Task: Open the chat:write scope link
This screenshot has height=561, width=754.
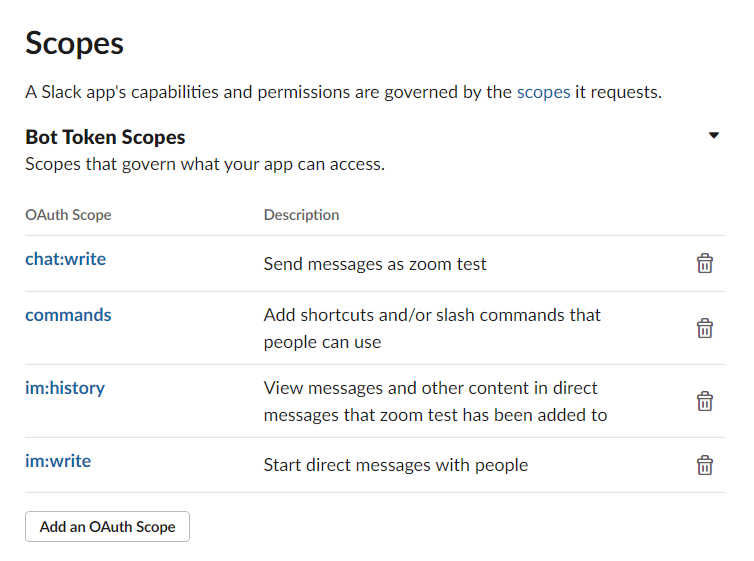Action: point(65,259)
